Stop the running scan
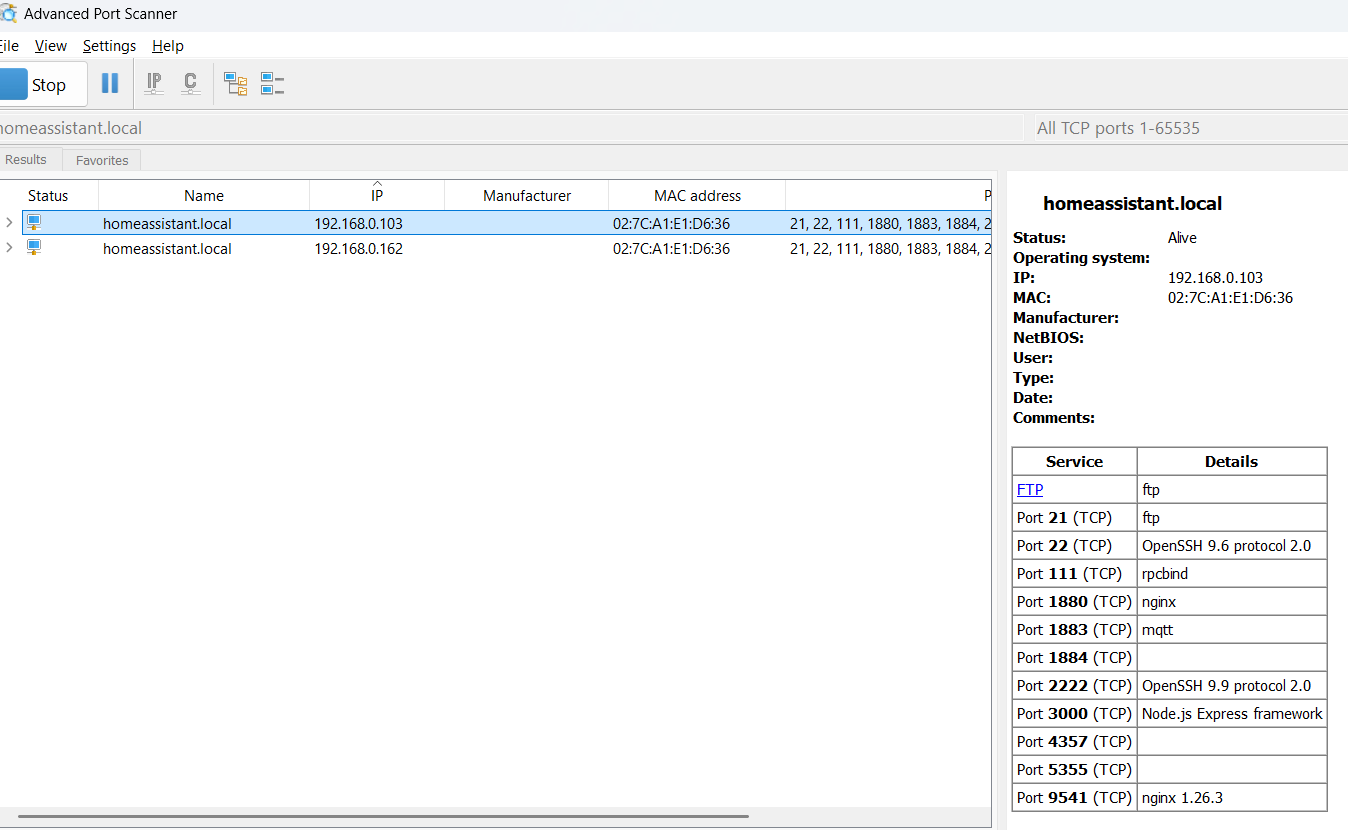 tap(42, 85)
